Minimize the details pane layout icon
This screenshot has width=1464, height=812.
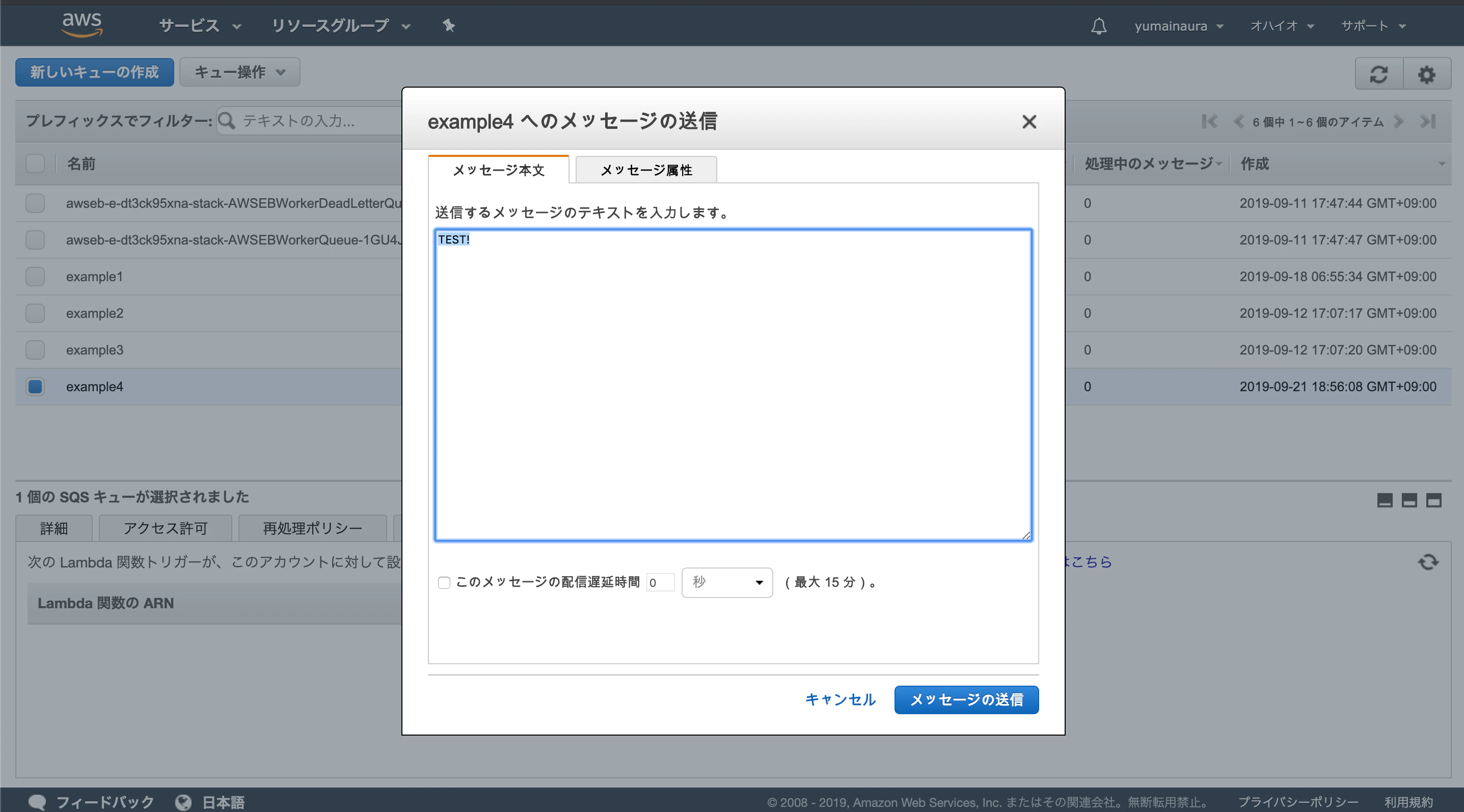1385,500
